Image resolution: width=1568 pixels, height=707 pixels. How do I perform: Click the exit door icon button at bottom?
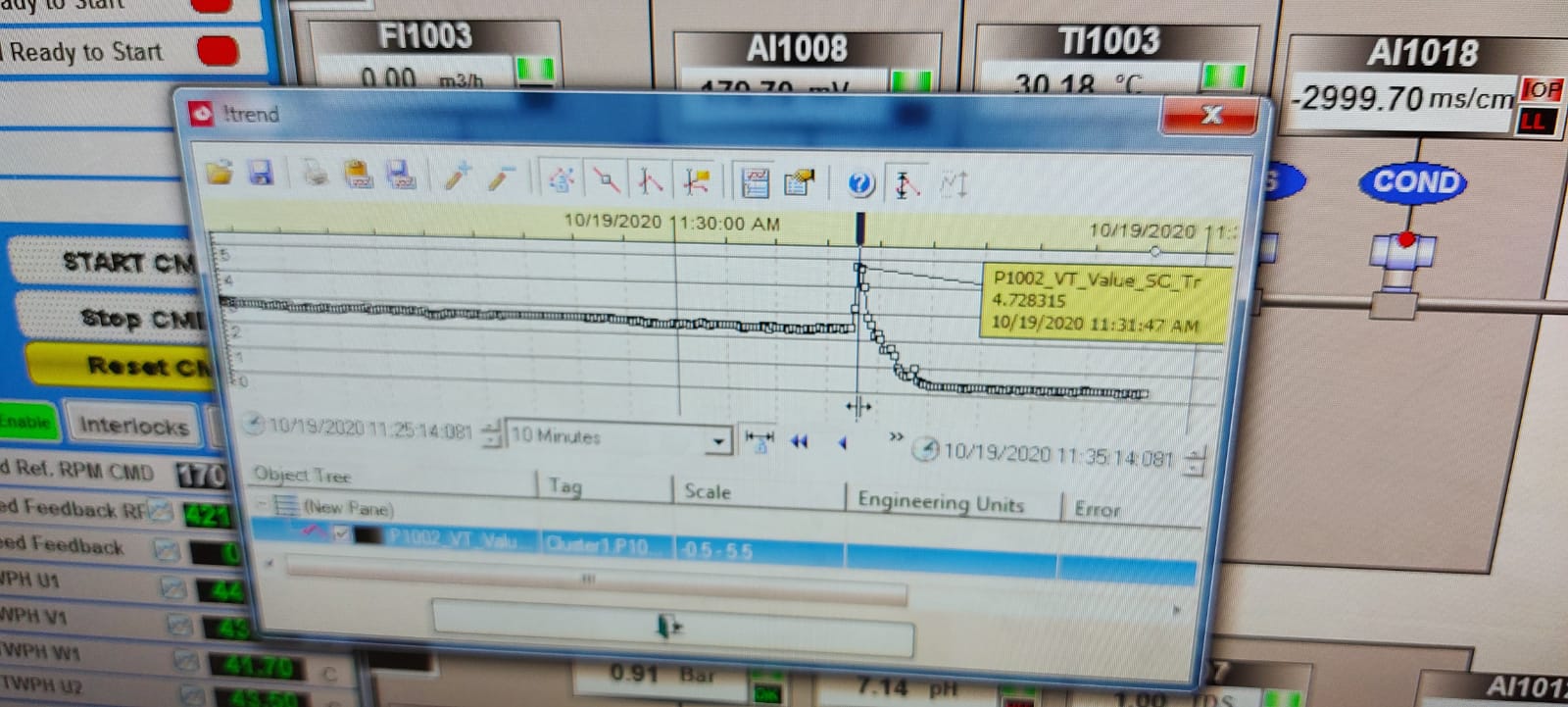click(670, 627)
